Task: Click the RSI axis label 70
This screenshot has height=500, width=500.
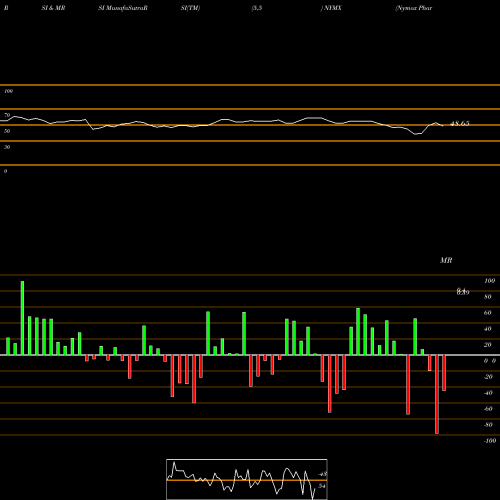Action: (7, 115)
